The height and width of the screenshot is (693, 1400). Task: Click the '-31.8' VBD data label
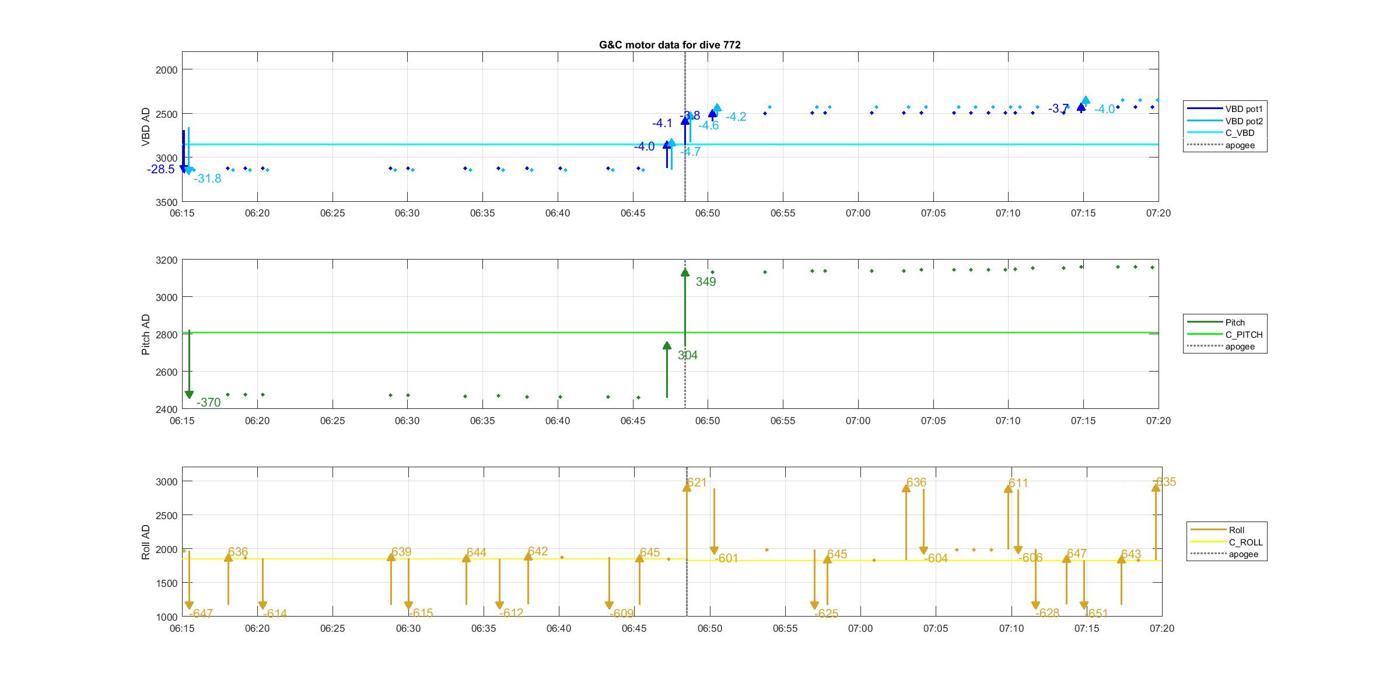pyautogui.click(x=207, y=178)
